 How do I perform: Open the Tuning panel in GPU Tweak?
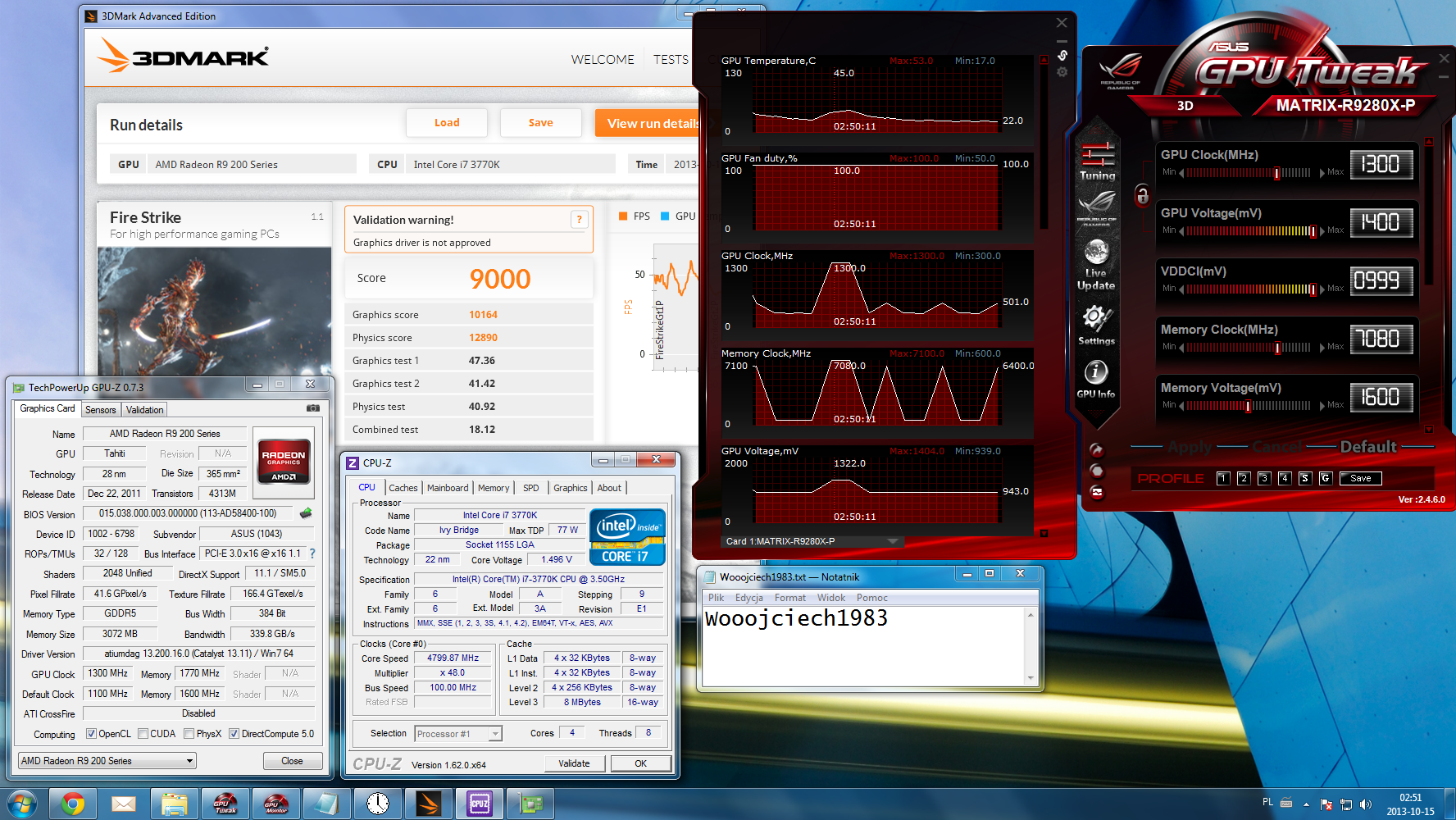(1097, 161)
